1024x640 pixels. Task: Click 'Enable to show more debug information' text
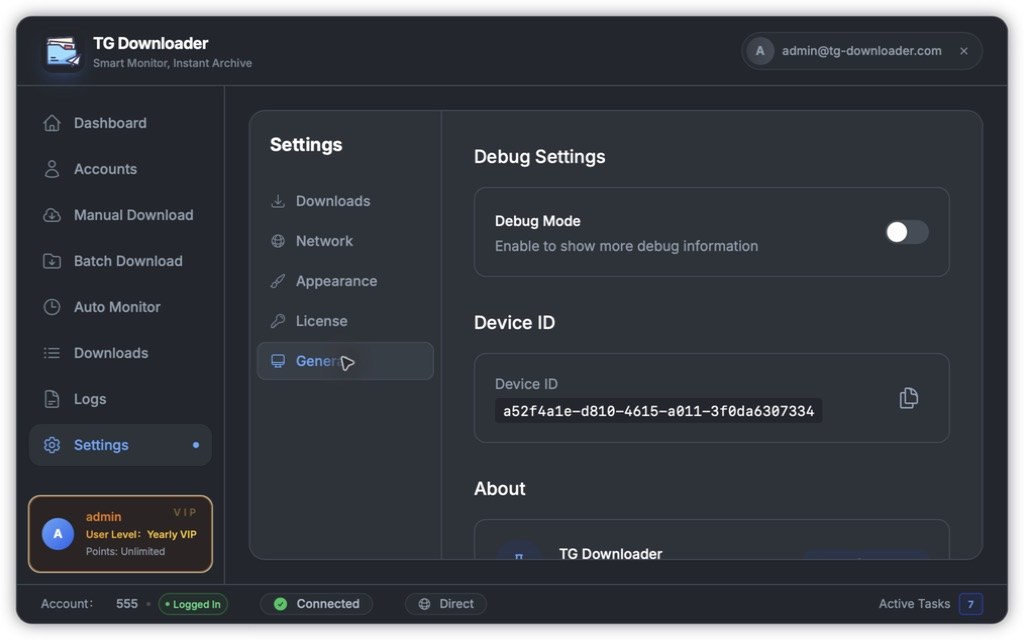(x=626, y=246)
